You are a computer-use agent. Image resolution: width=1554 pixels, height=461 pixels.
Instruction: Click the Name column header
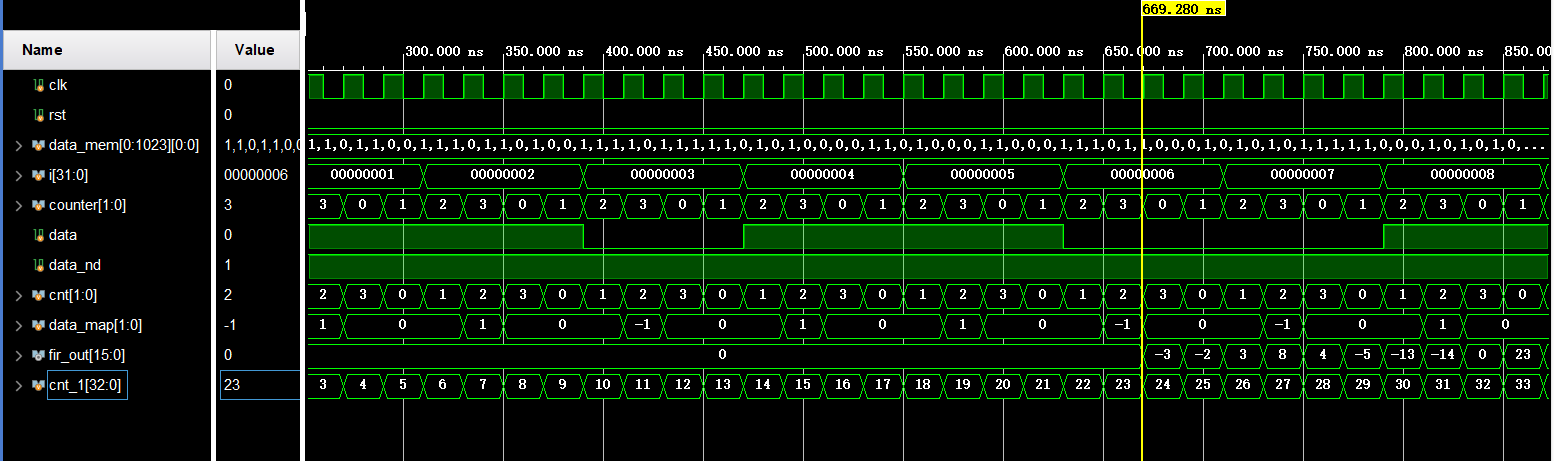pyautogui.click(x=42, y=50)
